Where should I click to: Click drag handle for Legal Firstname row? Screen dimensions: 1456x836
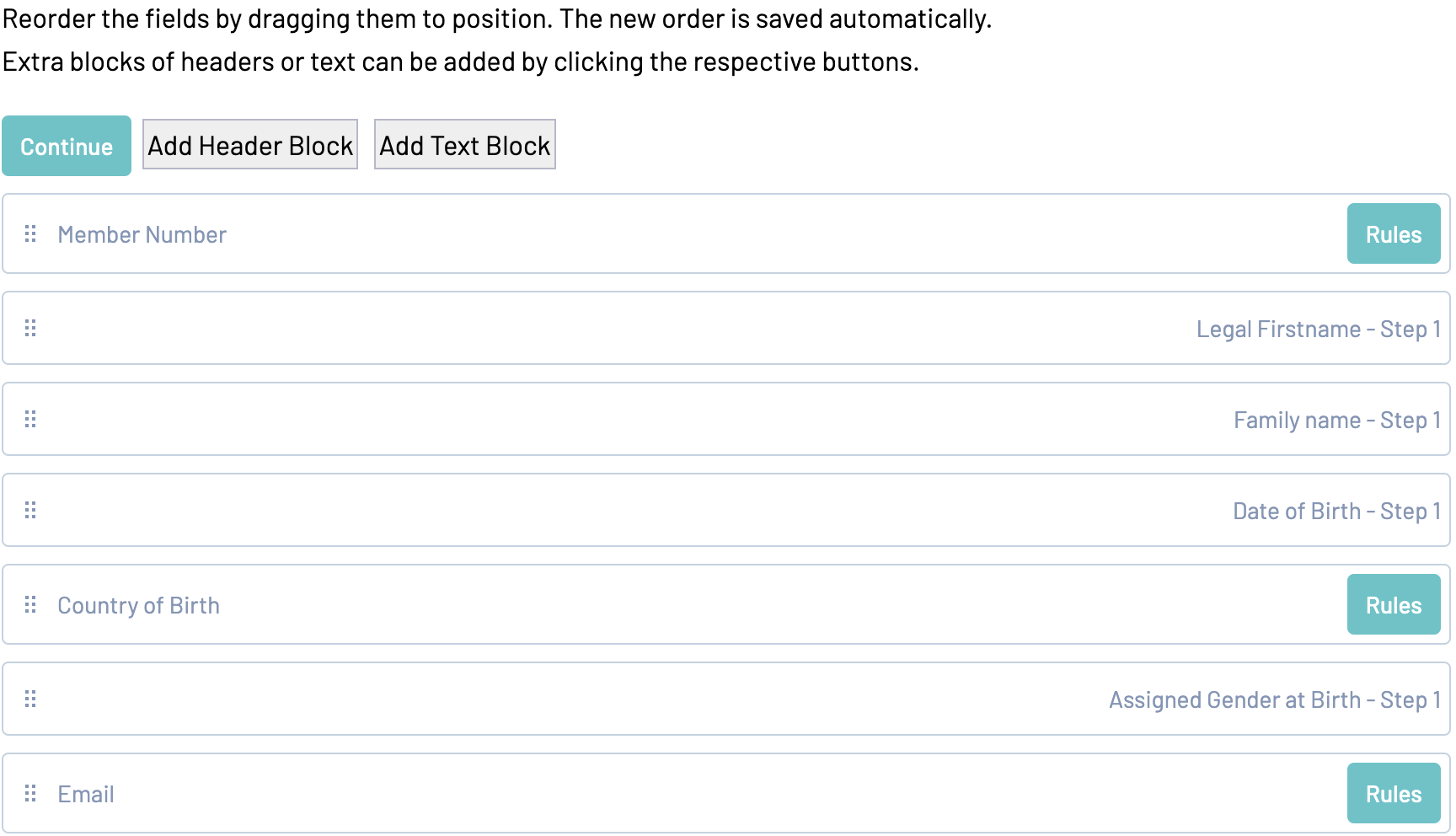tap(30, 328)
